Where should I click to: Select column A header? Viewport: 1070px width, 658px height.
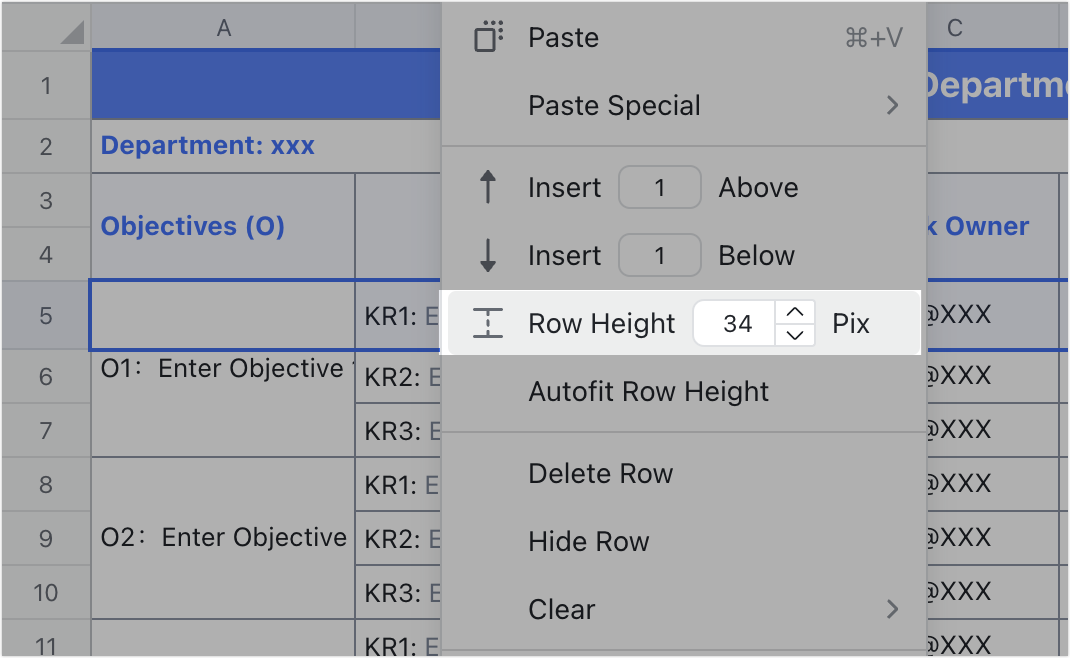223,27
